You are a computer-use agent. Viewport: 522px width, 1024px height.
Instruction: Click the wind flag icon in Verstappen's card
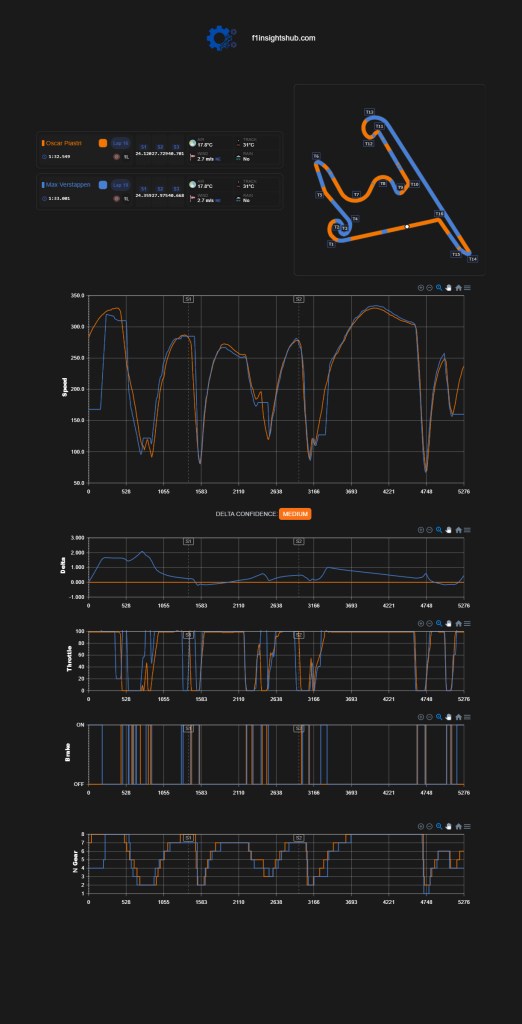(193, 199)
